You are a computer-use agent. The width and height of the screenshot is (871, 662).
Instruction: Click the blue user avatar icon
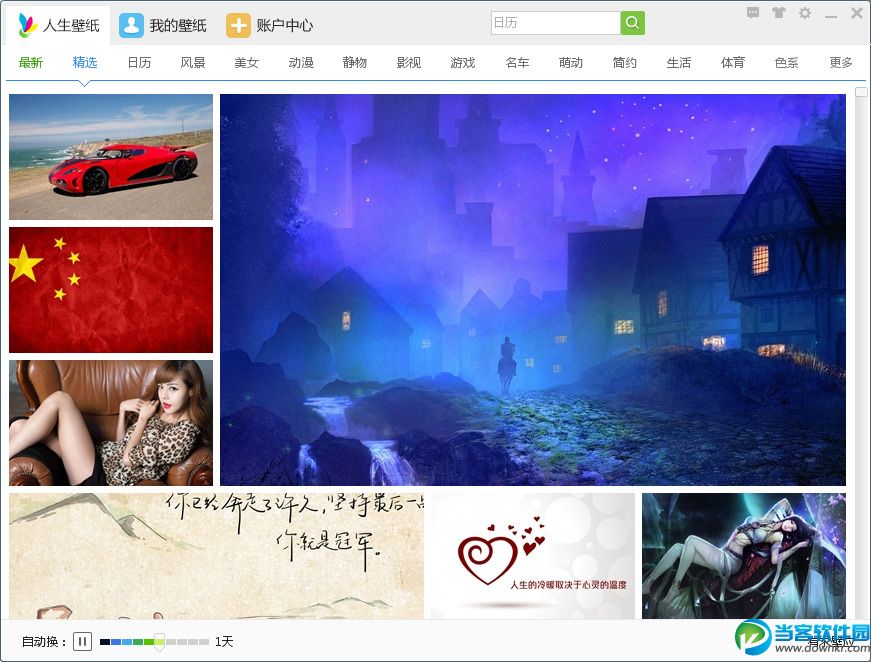coord(131,26)
